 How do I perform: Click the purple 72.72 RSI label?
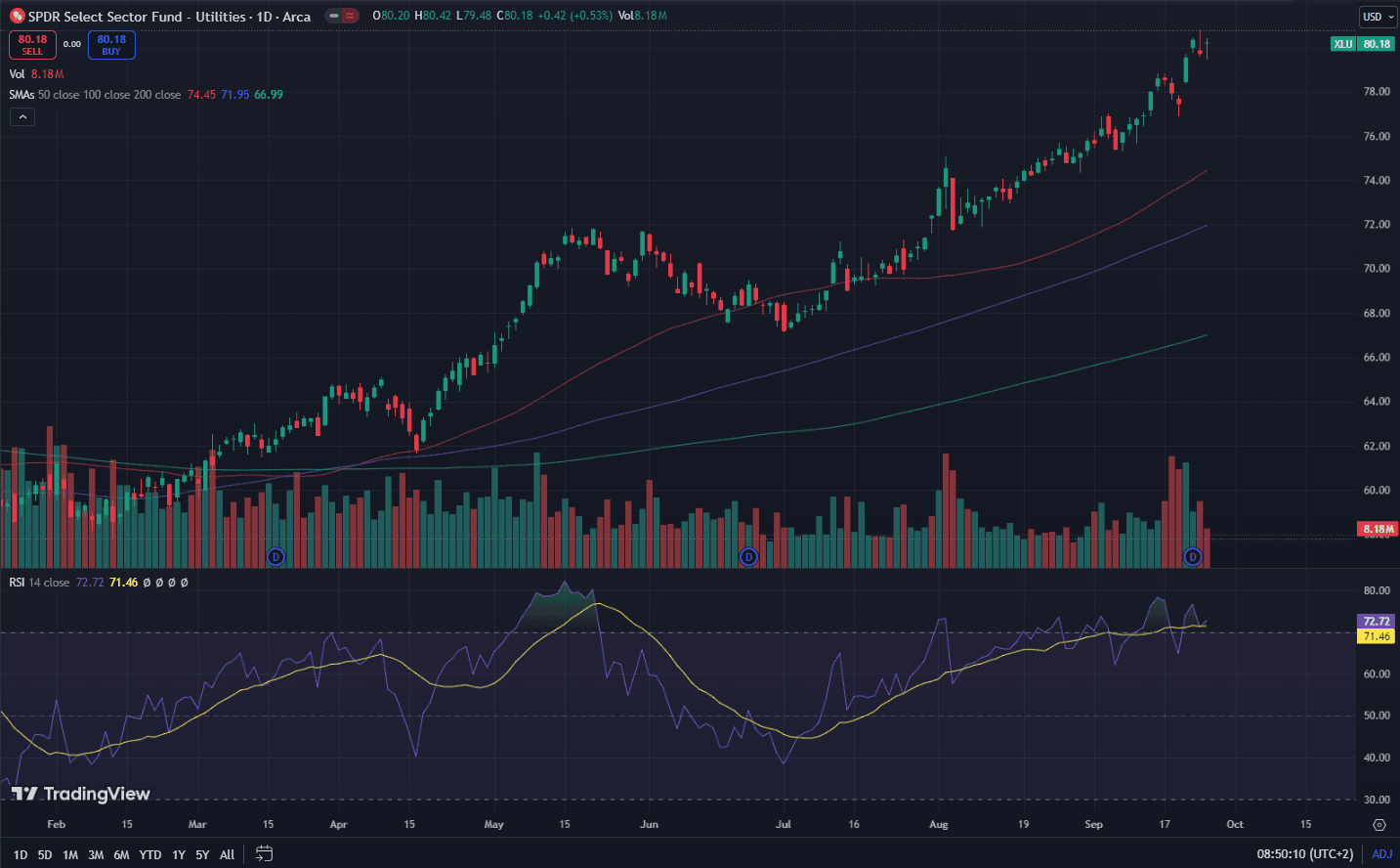pos(1377,622)
